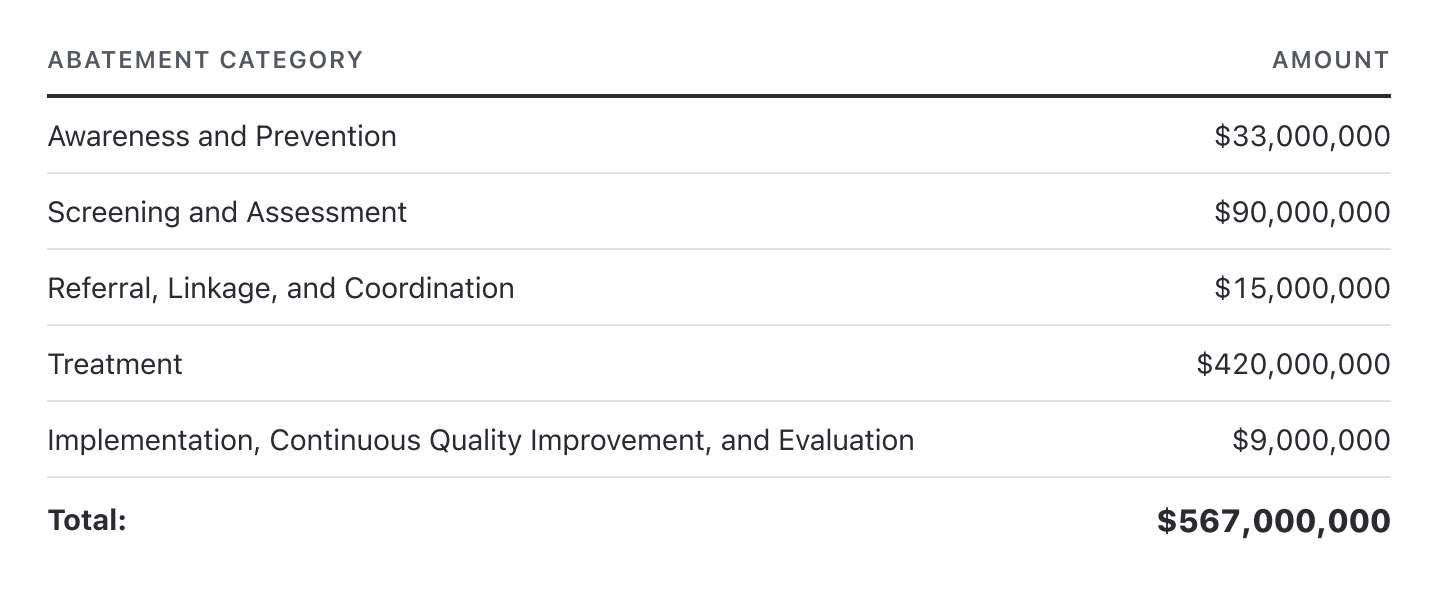Click the $90,000,000 amount value
1450x590 pixels.
pyautogui.click(x=1302, y=212)
